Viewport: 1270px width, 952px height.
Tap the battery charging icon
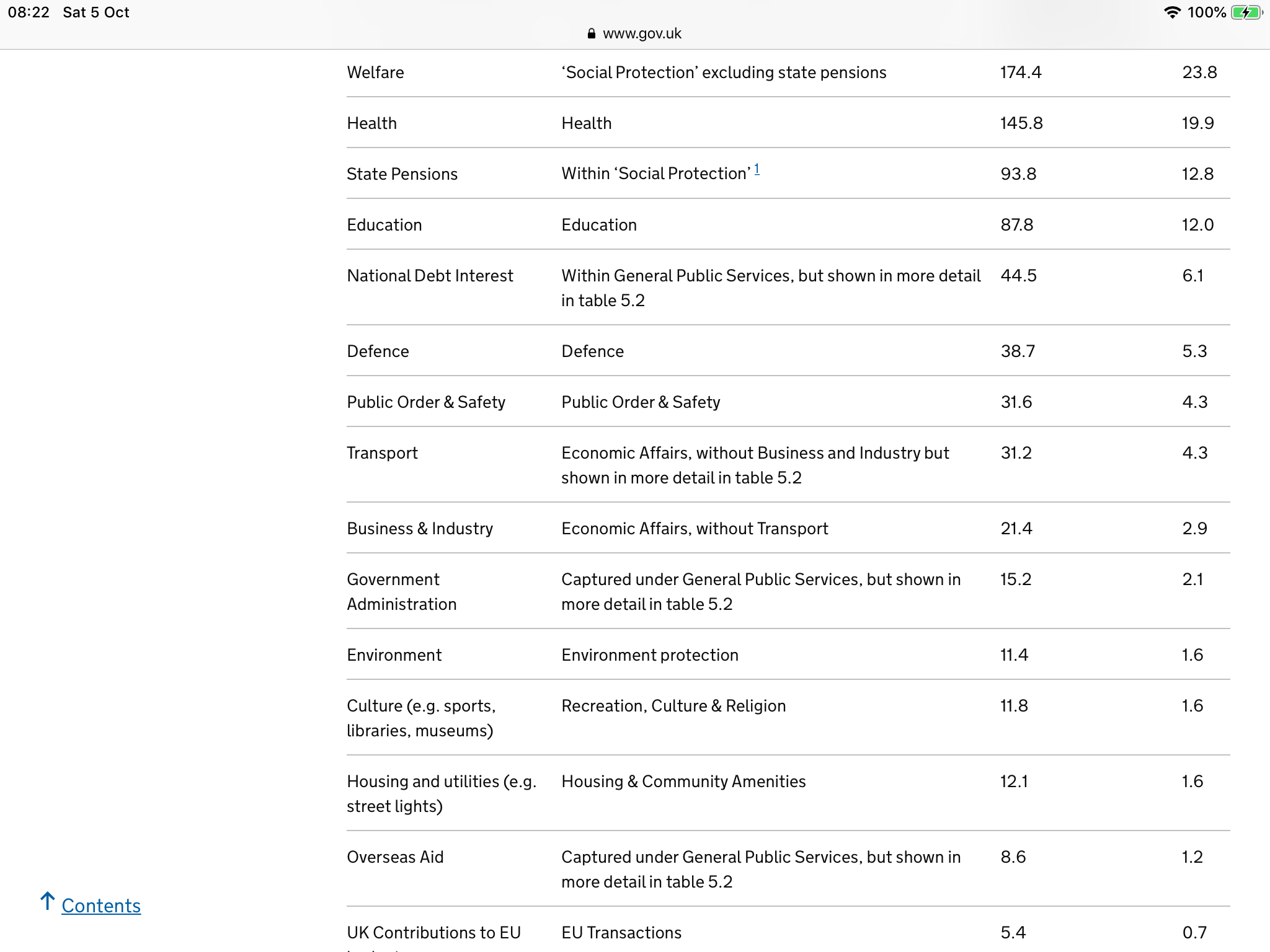1246,12
